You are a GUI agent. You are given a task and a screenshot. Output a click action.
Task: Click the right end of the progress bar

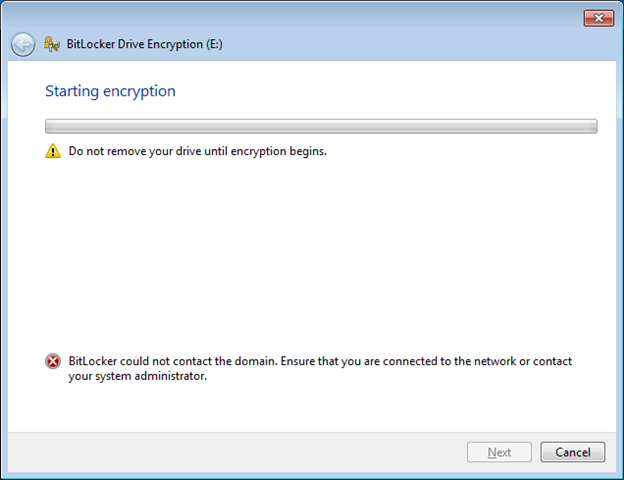588,127
